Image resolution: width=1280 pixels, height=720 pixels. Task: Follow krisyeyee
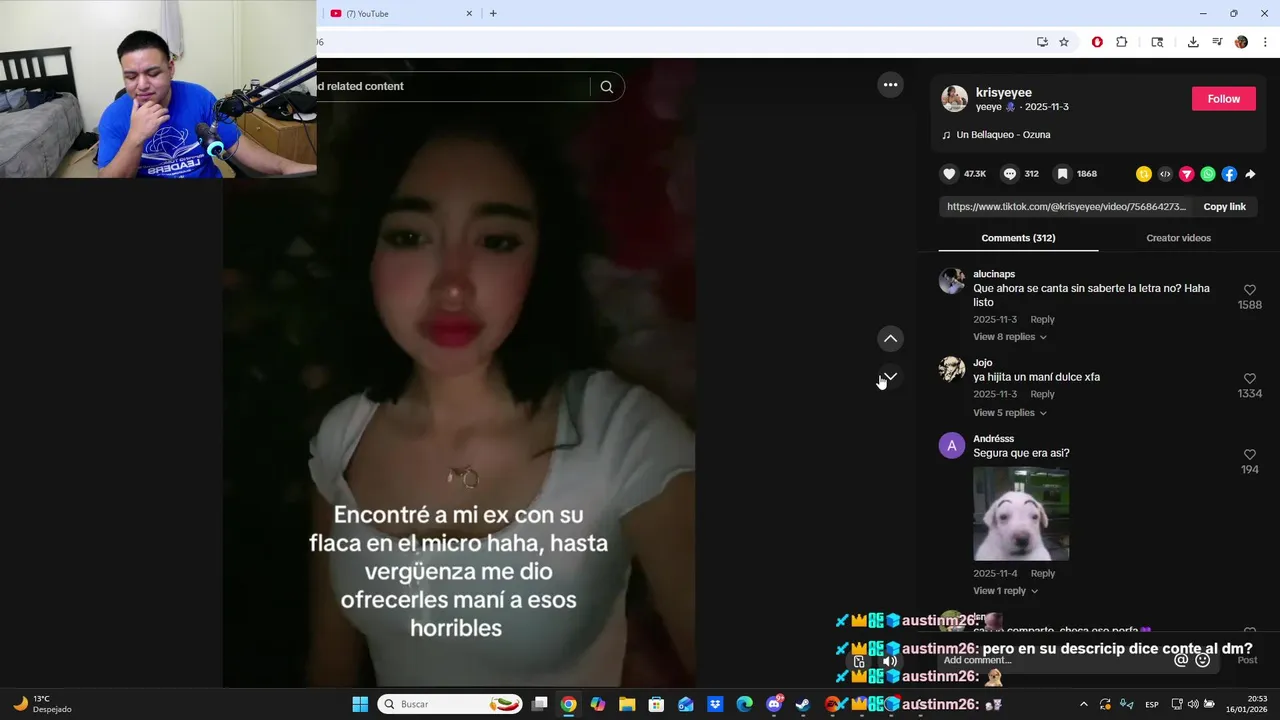coord(1223,99)
